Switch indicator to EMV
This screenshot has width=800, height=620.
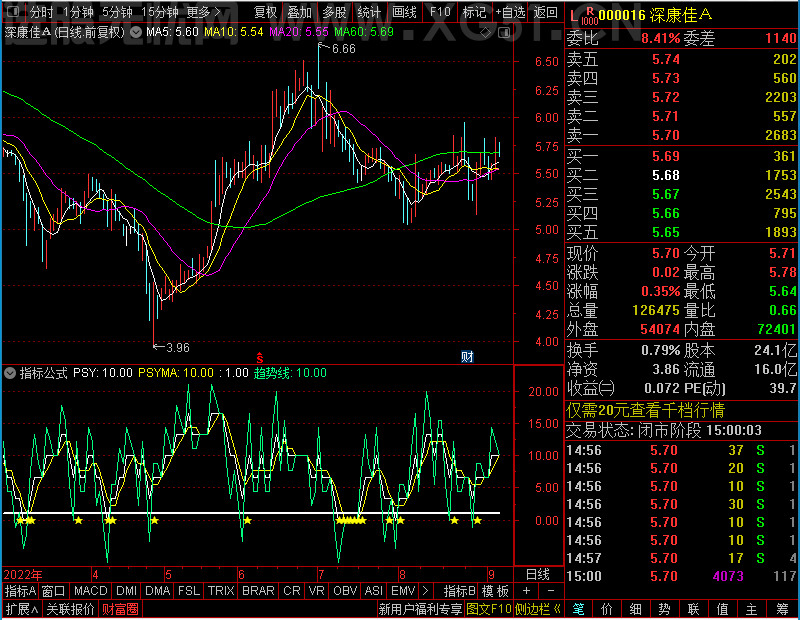click(x=403, y=591)
